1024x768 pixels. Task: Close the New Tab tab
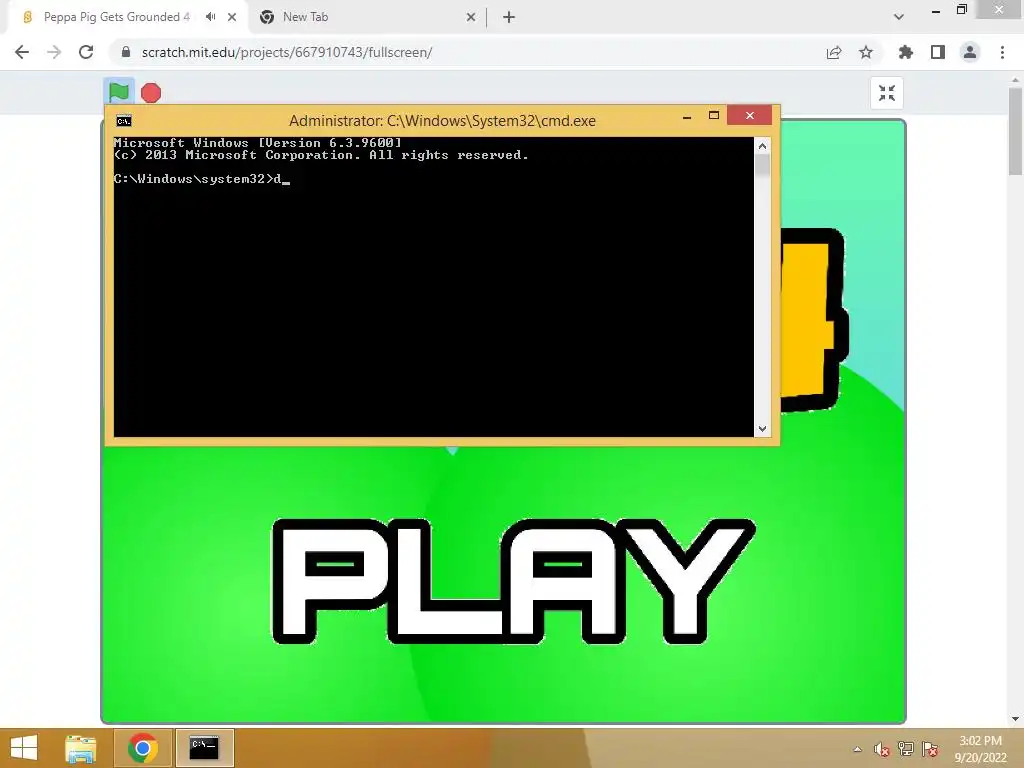[x=471, y=17]
